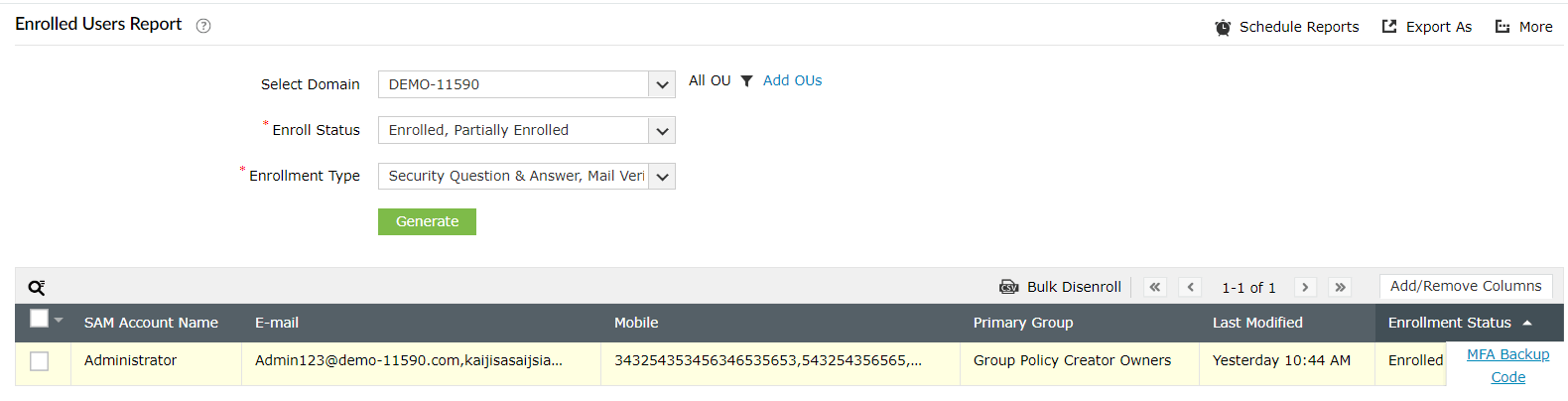The width and height of the screenshot is (1568, 401).
Task: Open Add/Remove Columns
Action: point(1465,286)
